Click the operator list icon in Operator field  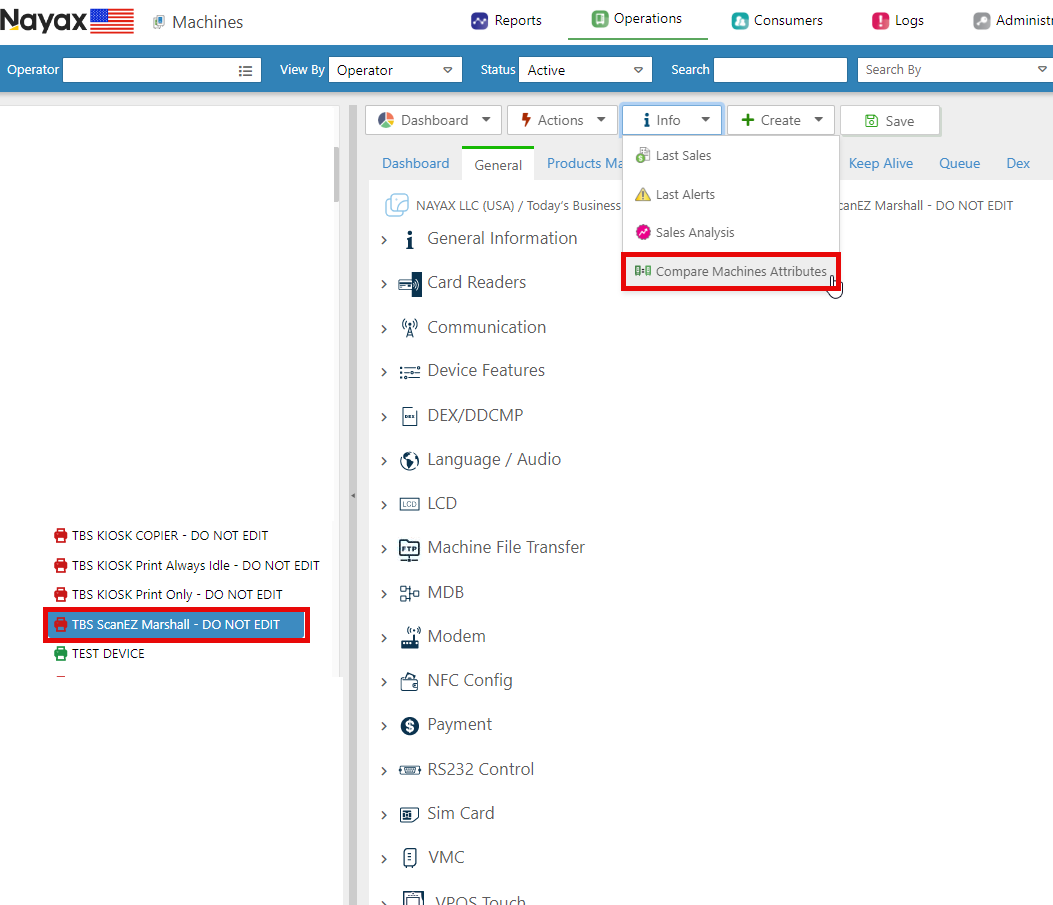[x=245, y=70]
